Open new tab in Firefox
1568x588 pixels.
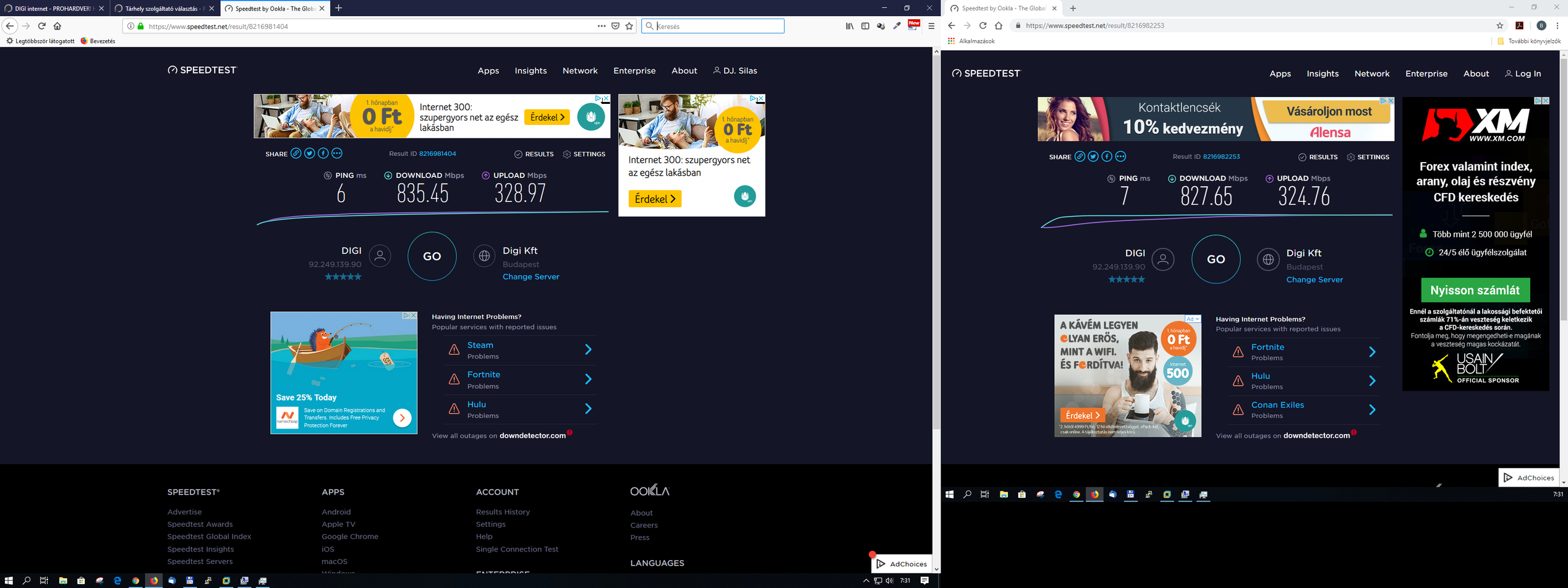(x=339, y=8)
